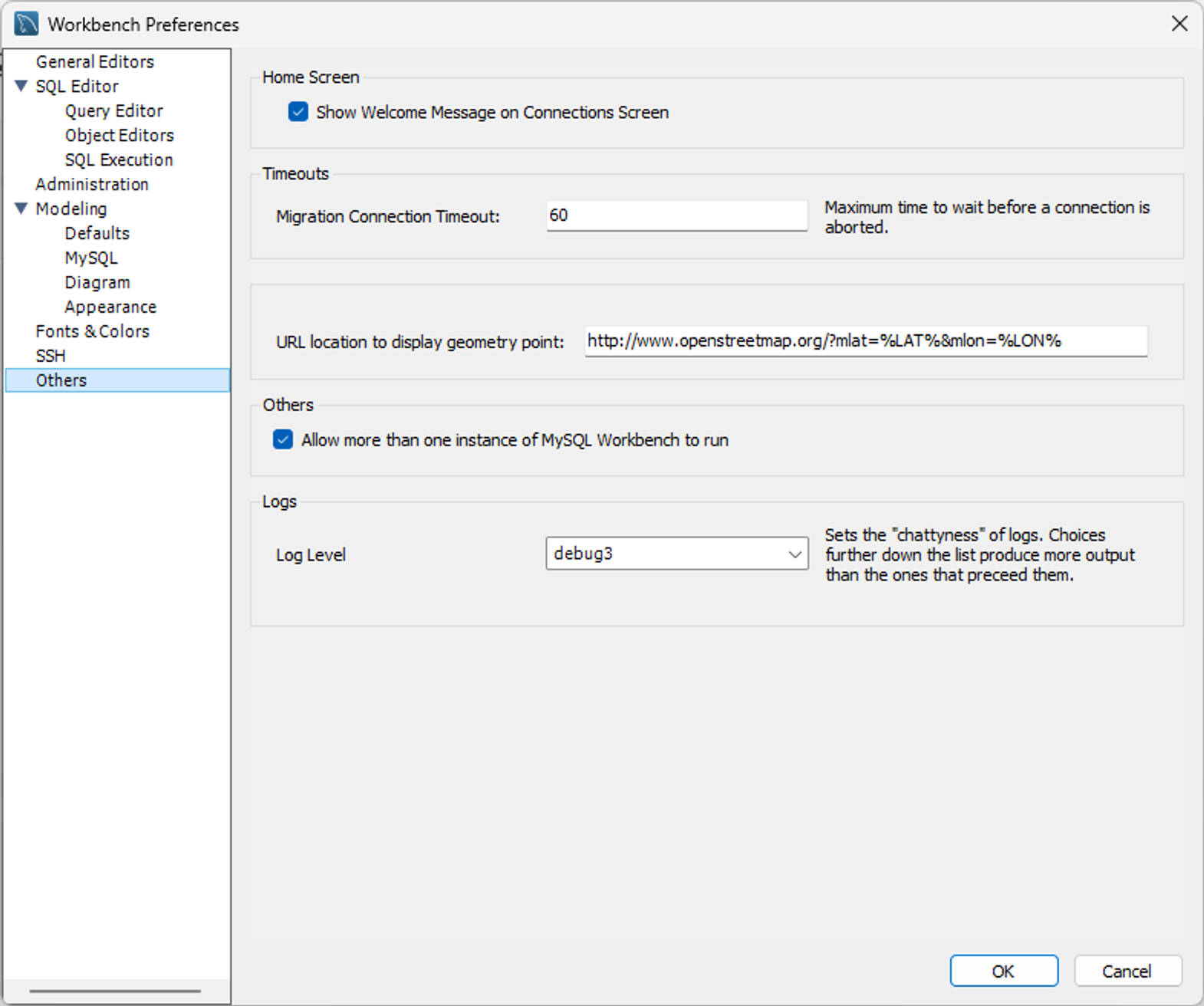The image size is (1204, 1006).
Task: Click the Home Screen group heading
Action: [311, 77]
